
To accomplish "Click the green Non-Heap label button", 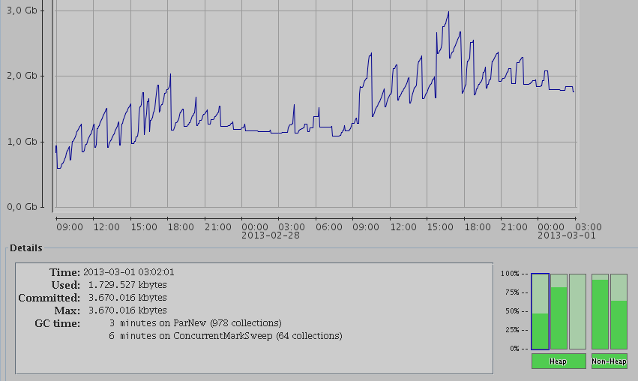I will [609, 361].
